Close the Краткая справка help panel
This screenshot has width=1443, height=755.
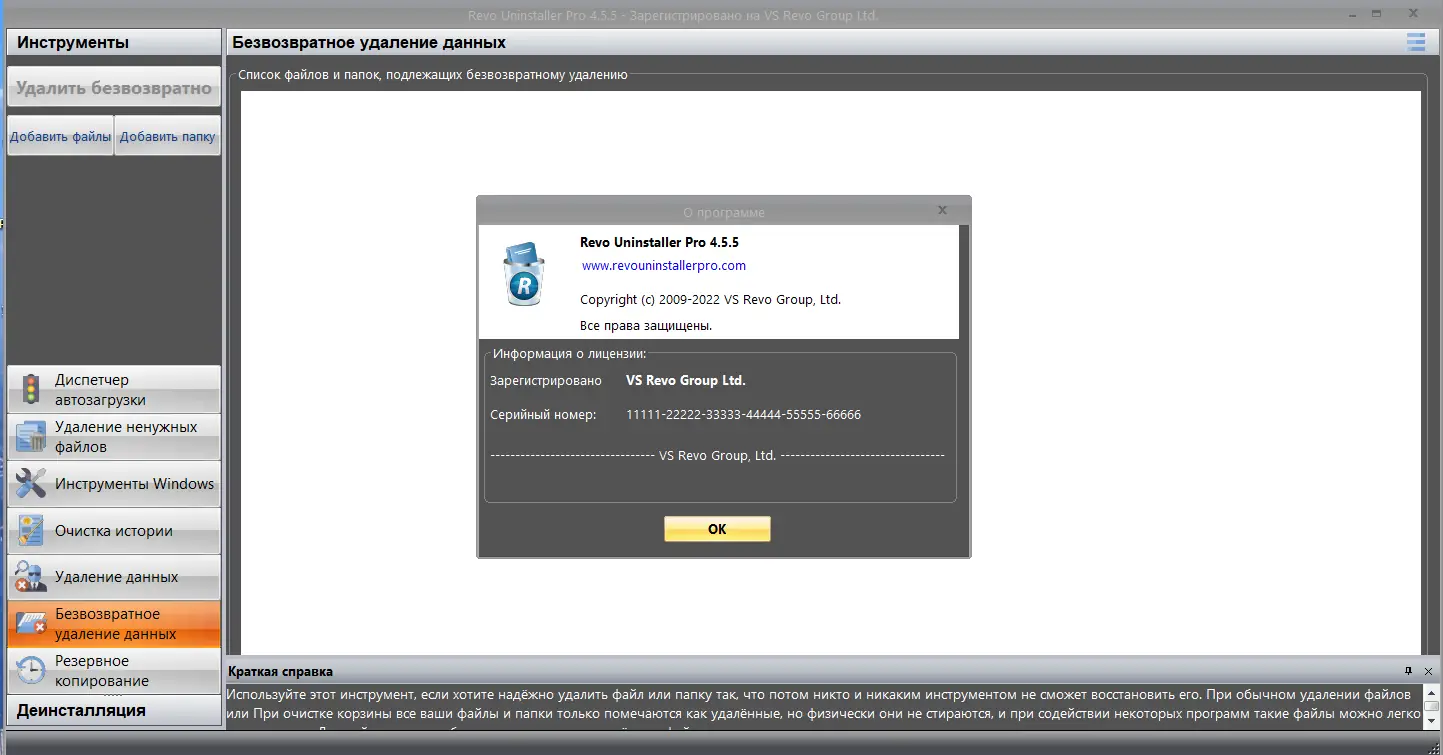coord(1427,671)
